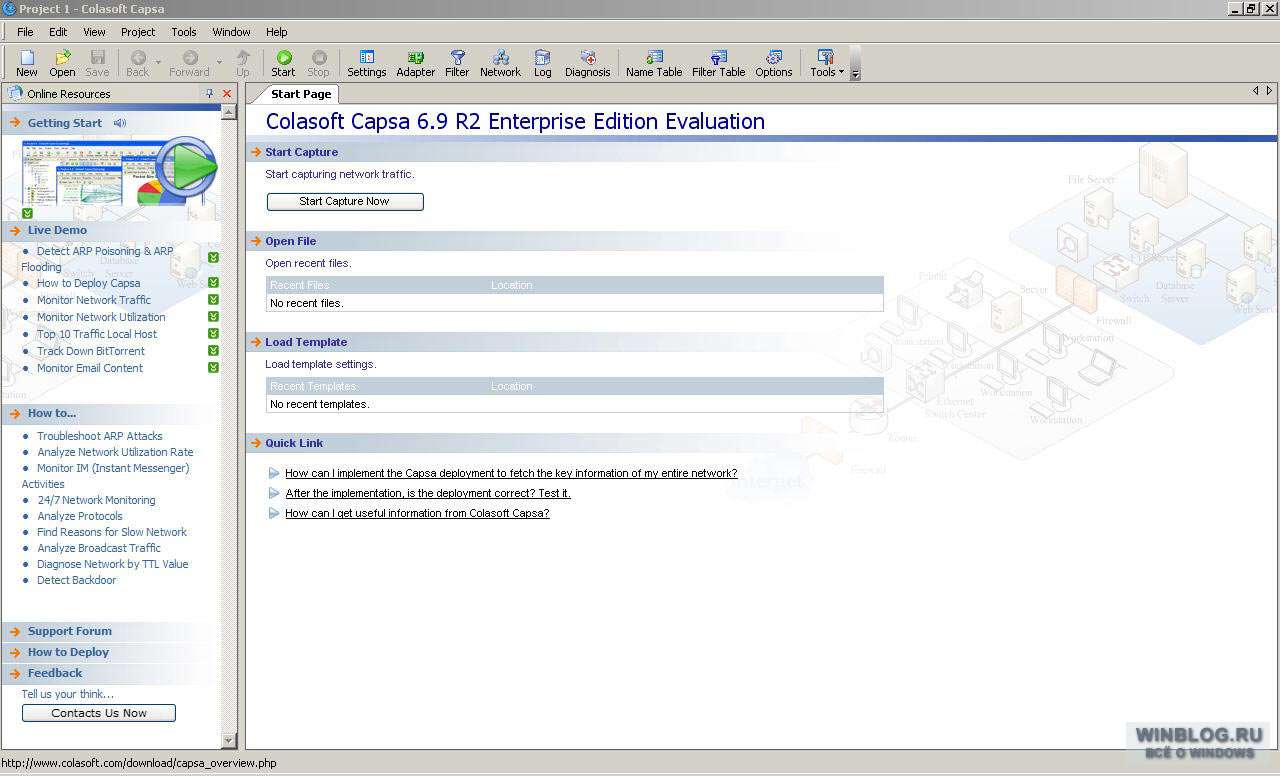
Task: Click the download icon next to How to Deploy Capsa
Action: point(213,283)
